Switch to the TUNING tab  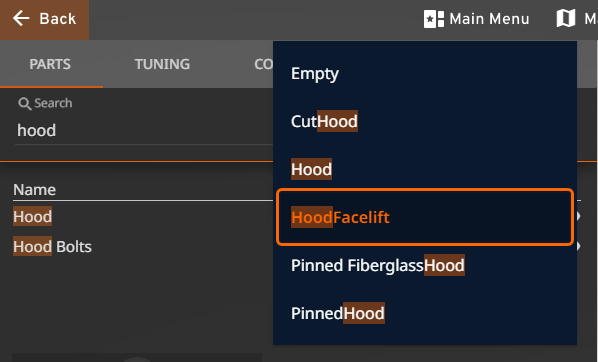pyautogui.click(x=162, y=64)
